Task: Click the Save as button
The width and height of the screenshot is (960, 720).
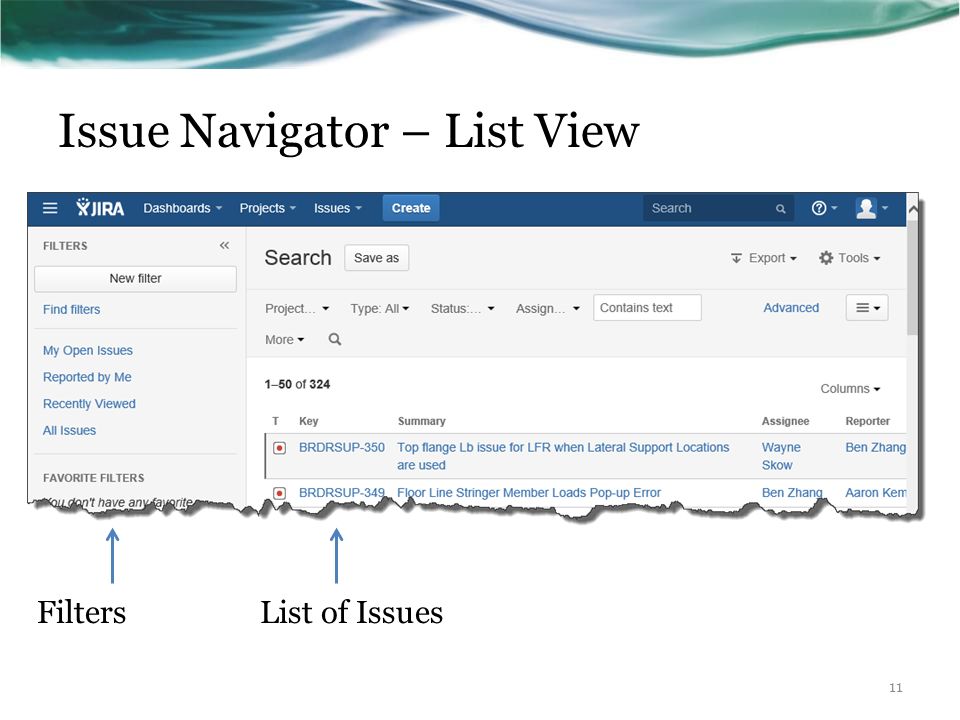Action: [x=377, y=258]
